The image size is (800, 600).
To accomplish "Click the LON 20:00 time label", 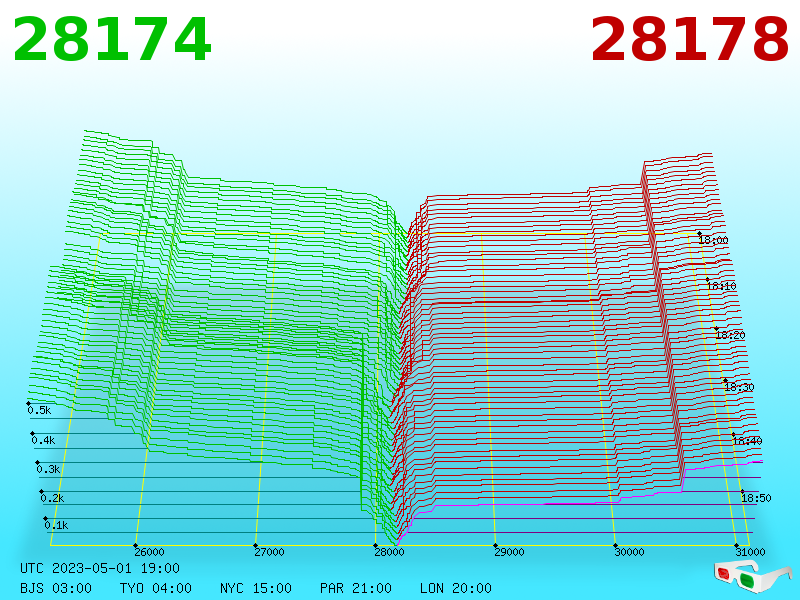I will (x=456, y=588).
